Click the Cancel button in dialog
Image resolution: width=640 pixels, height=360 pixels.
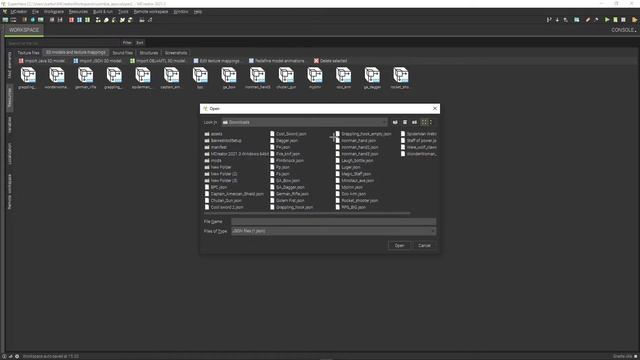[424, 245]
